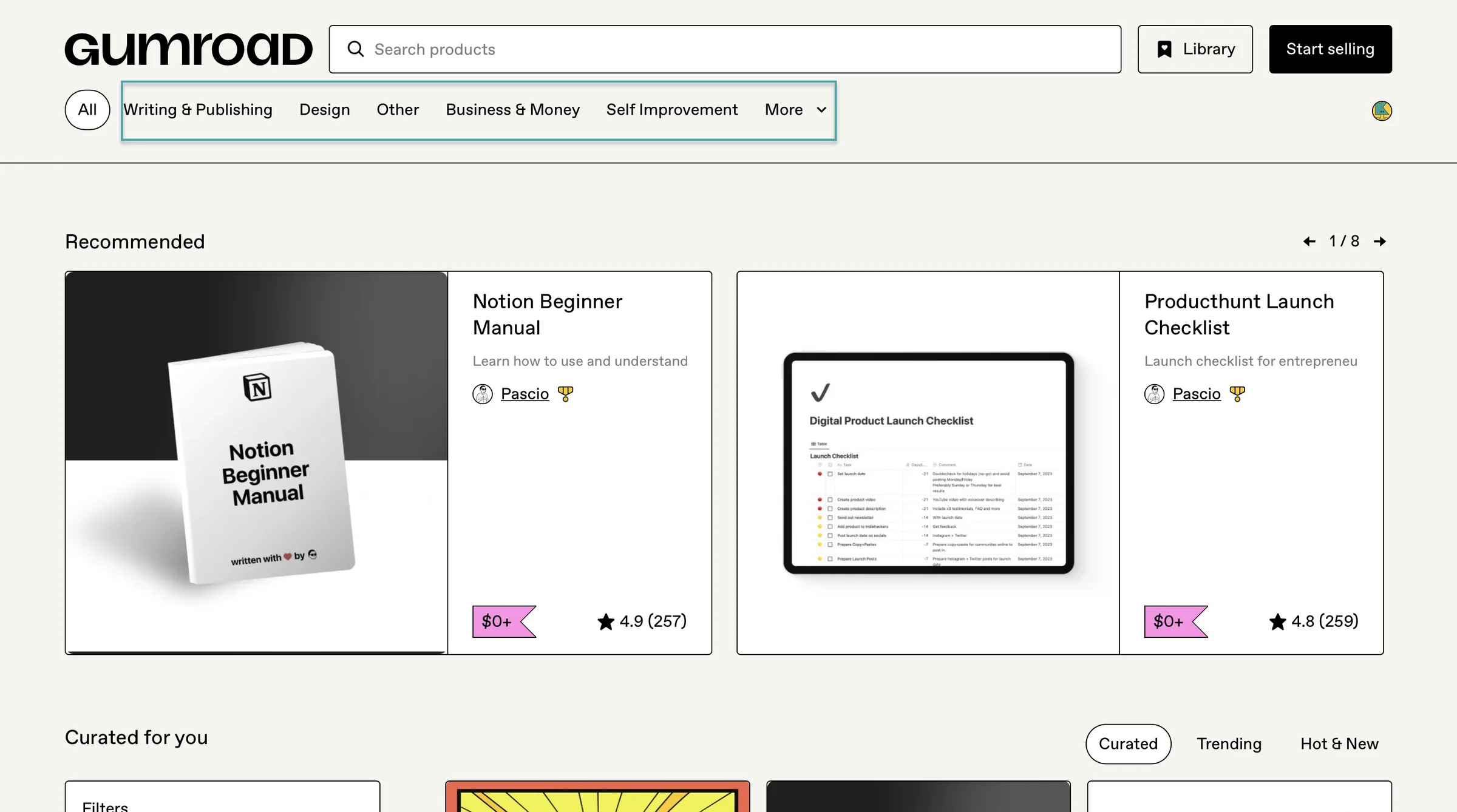Viewport: 1457px width, 812px height.
Task: Click the '1 / 8' page indicator
Action: (1344, 242)
